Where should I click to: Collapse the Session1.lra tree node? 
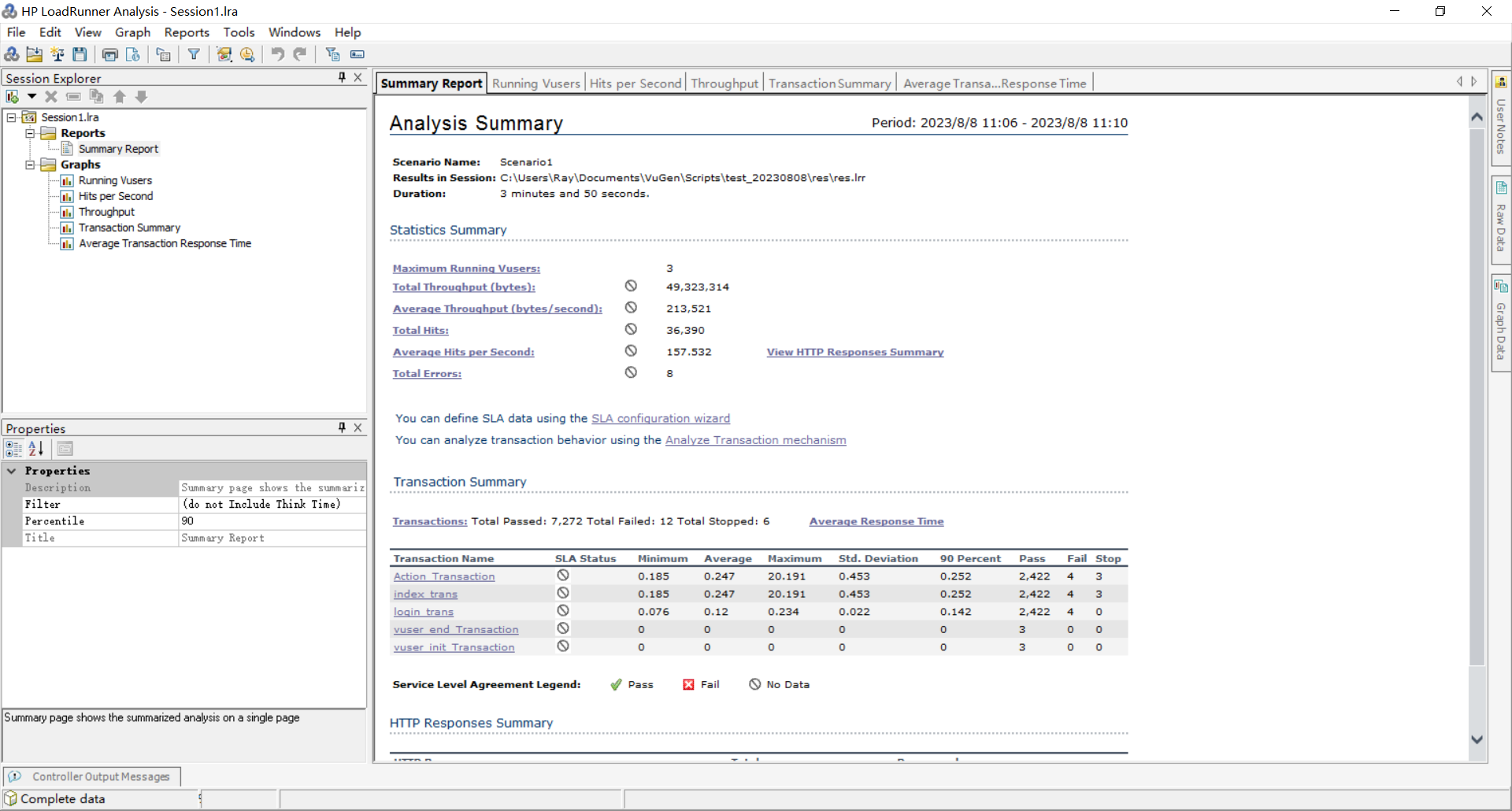pos(12,117)
